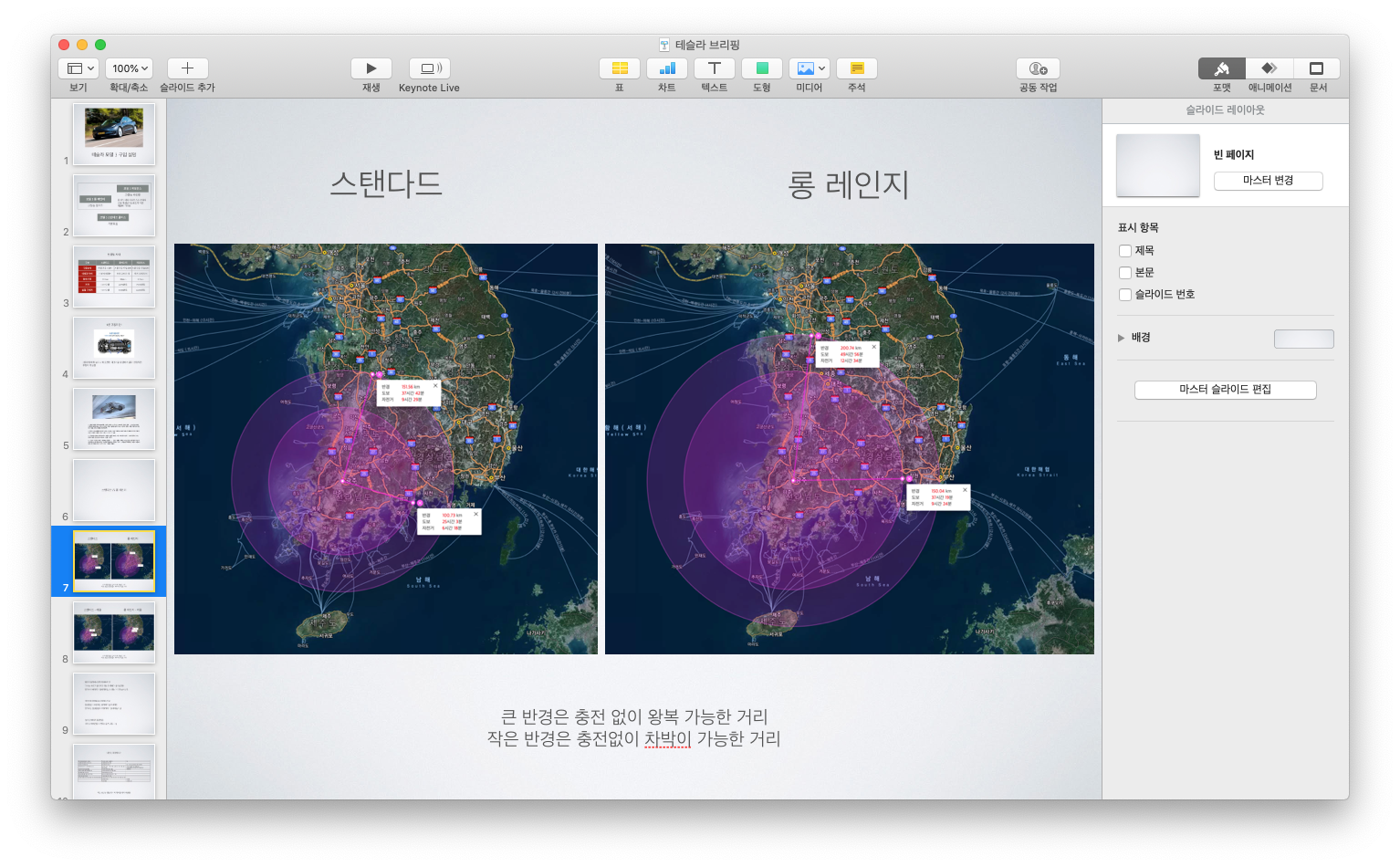This screenshot has width=1400, height=867.
Task: Click the misspelled word 차박이 in caption
Action: [x=668, y=739]
